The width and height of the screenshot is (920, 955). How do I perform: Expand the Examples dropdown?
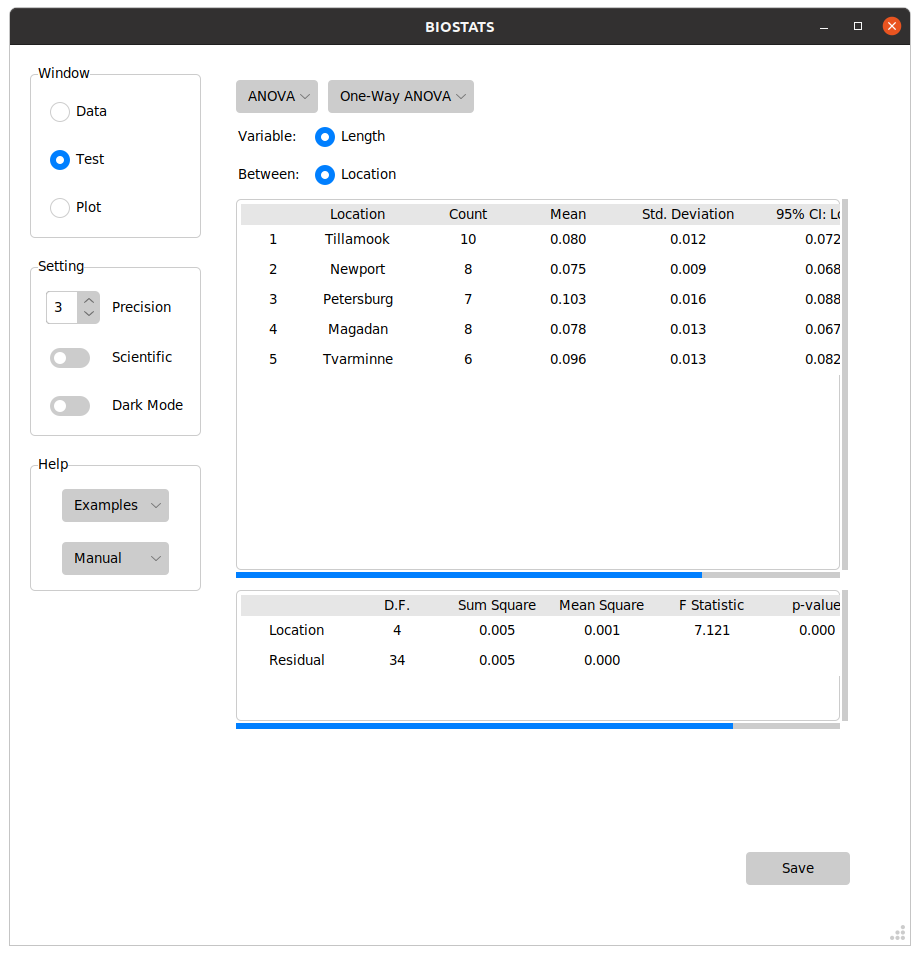[x=115, y=506]
